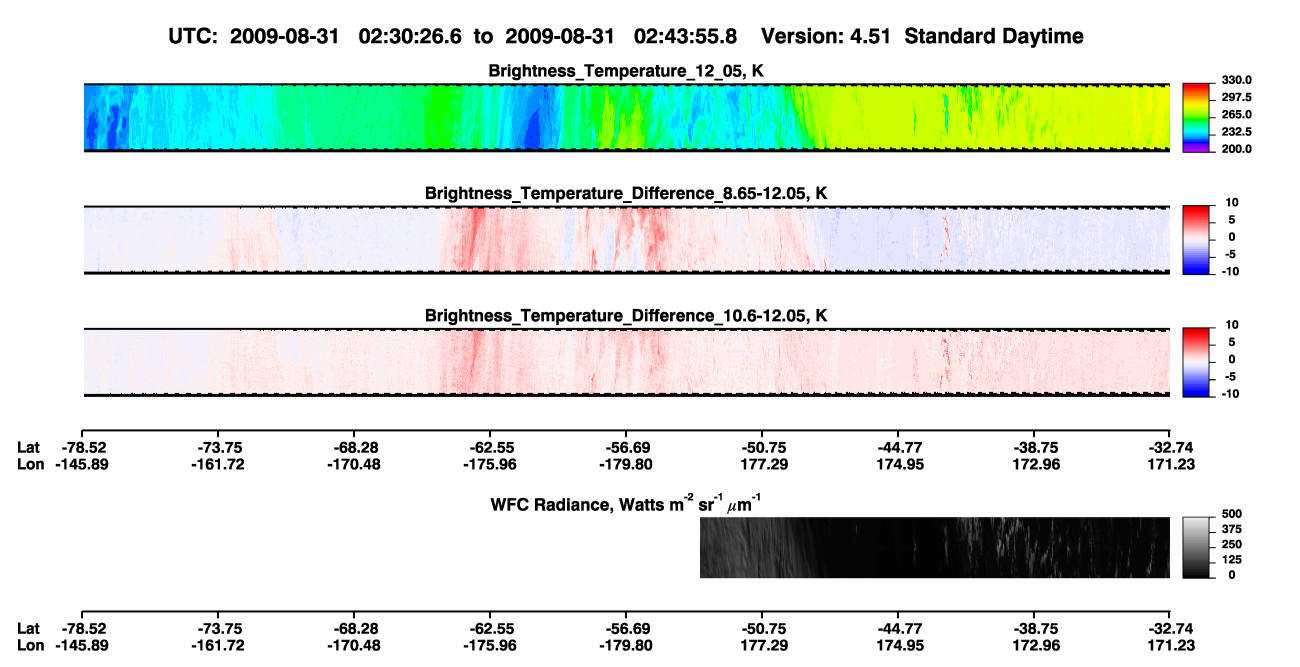Click longitude '-179.80' on the axis under the 10.6-12.05 panel
The image size is (1300, 667).
pos(626,463)
